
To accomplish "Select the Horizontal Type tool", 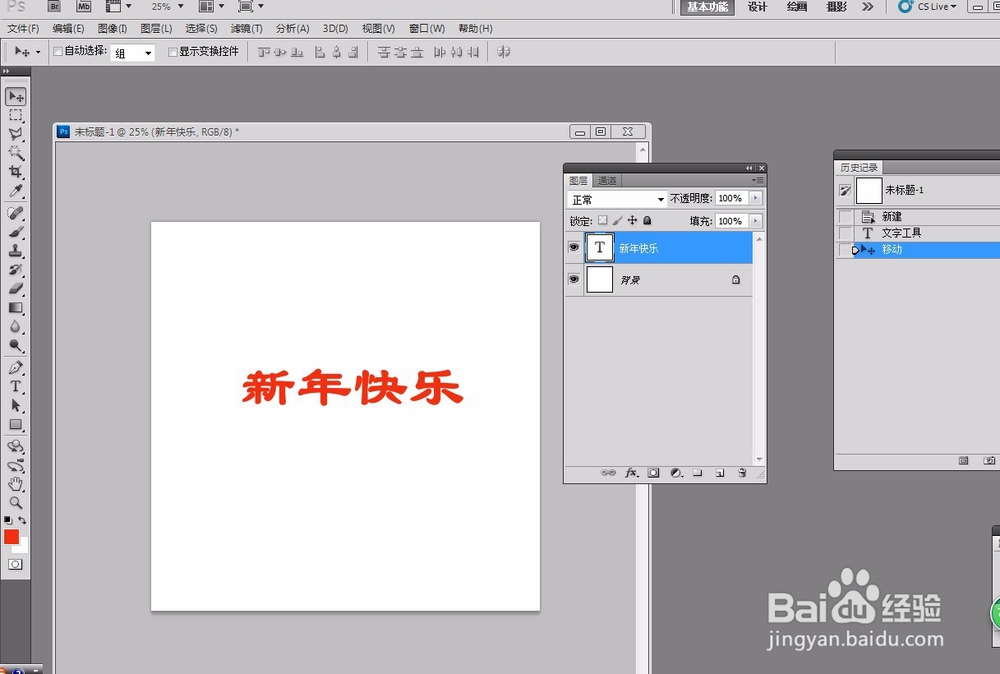I will point(14,382).
